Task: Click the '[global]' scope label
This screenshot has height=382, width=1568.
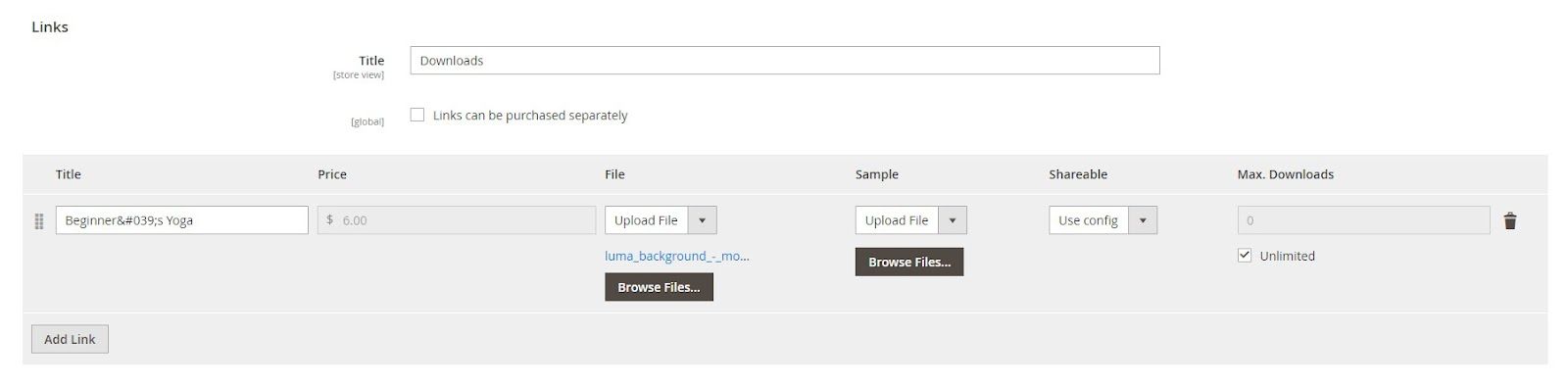Action: click(x=367, y=121)
